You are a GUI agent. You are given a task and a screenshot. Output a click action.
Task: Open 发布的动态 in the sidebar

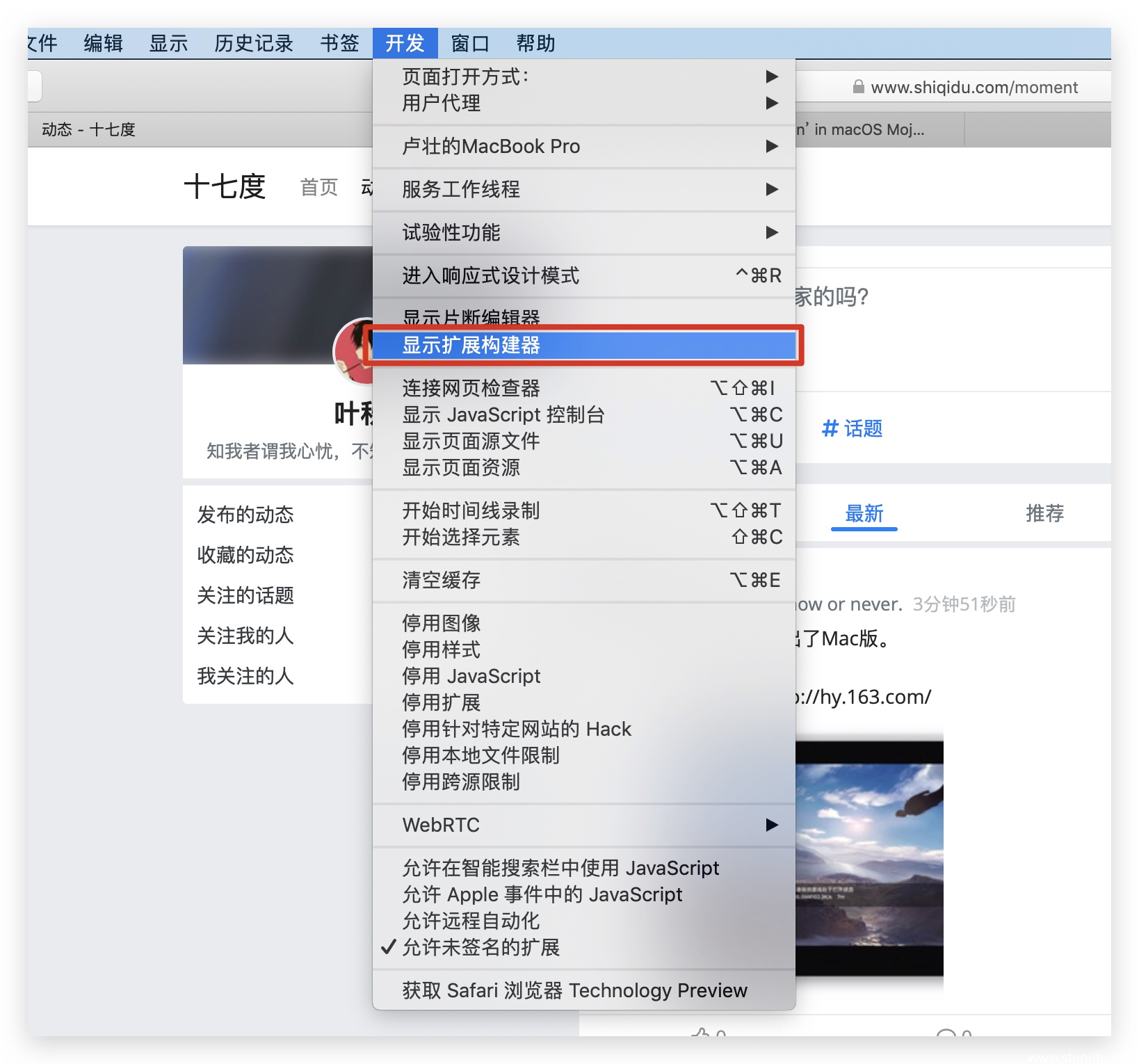tap(245, 515)
